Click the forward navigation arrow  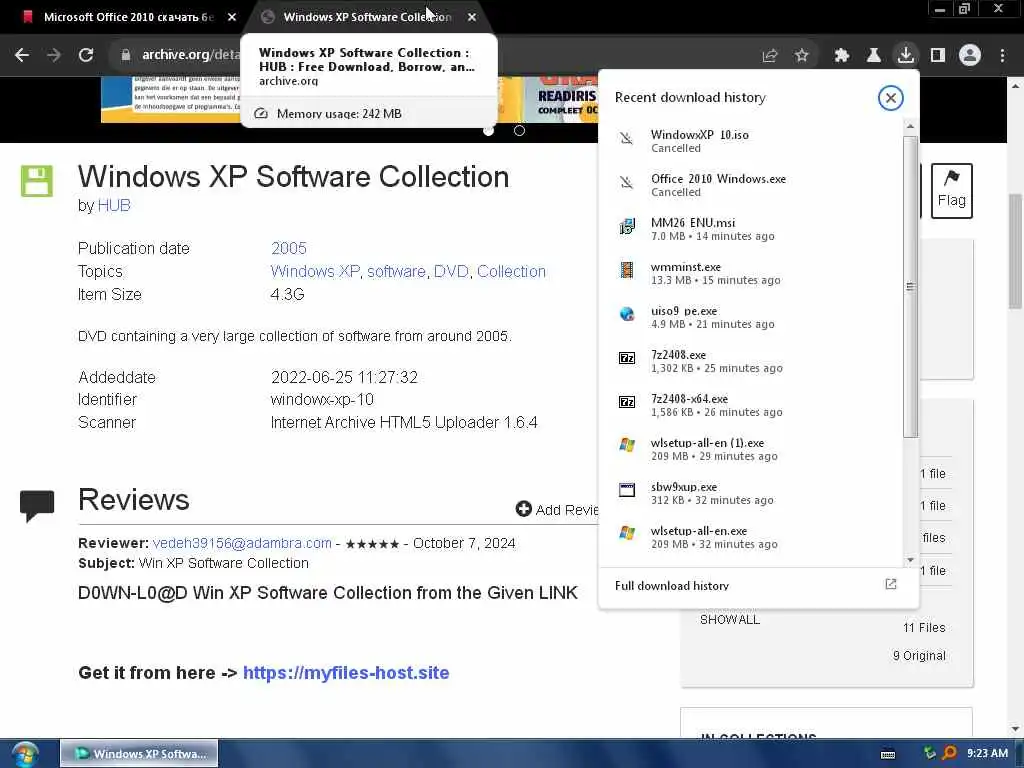pos(54,55)
